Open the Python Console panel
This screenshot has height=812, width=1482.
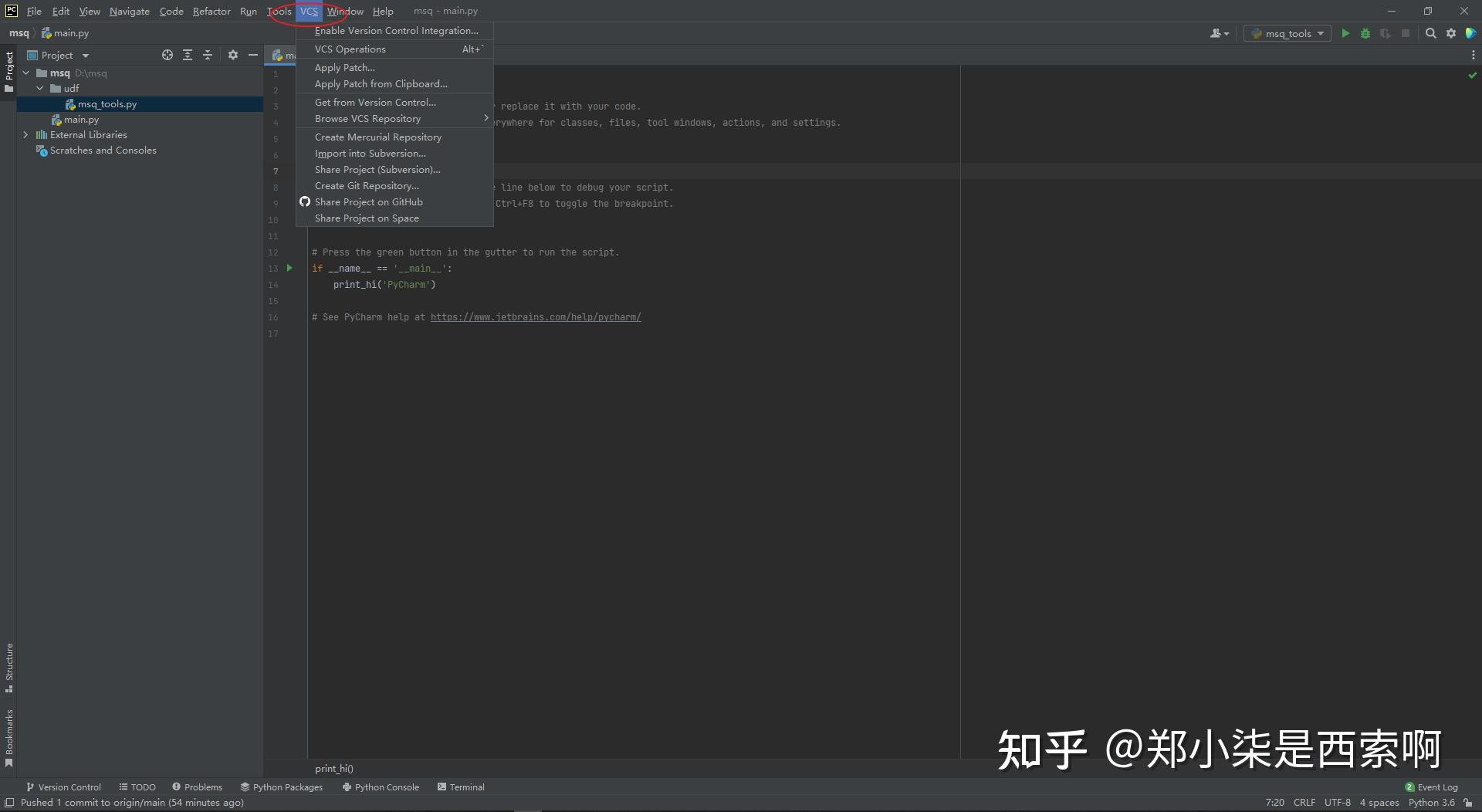[380, 787]
